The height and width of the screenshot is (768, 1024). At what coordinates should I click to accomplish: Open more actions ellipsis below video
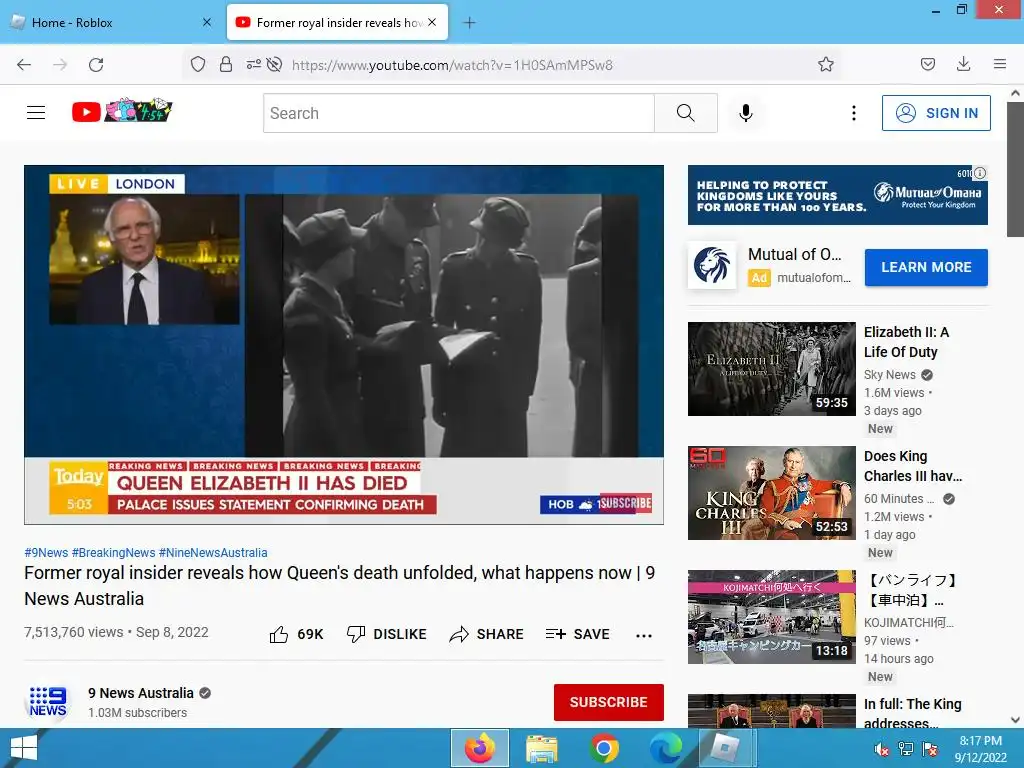tap(644, 635)
